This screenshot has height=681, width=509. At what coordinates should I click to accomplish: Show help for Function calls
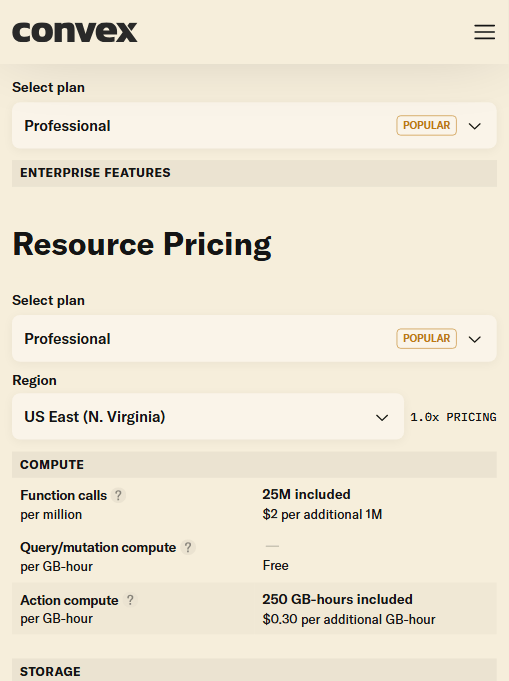[x=118, y=495]
